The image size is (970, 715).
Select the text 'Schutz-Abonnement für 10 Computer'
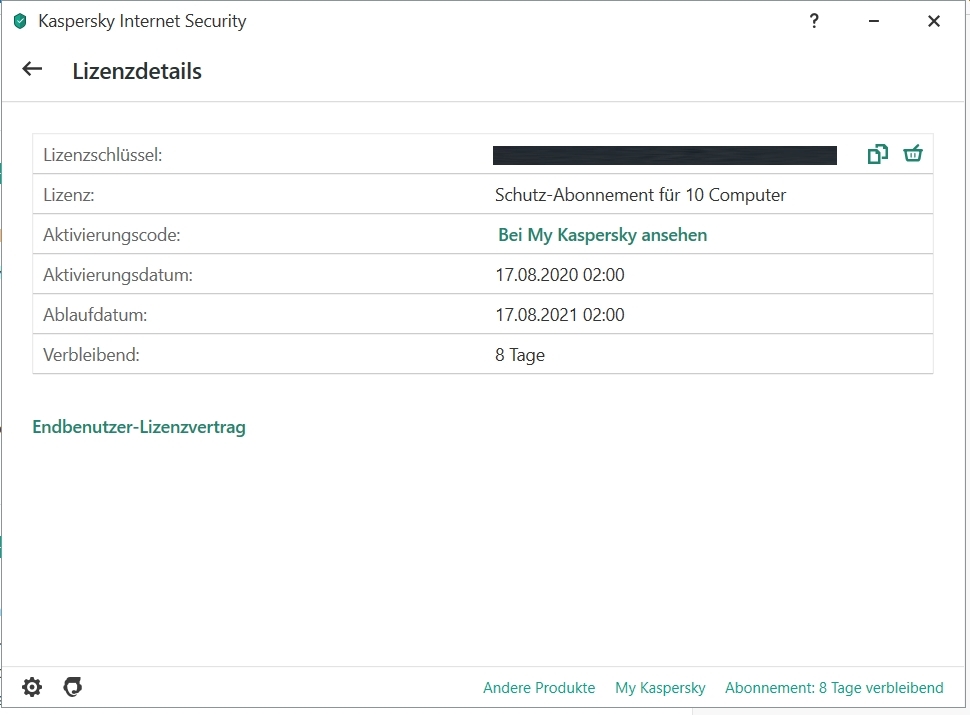point(640,195)
